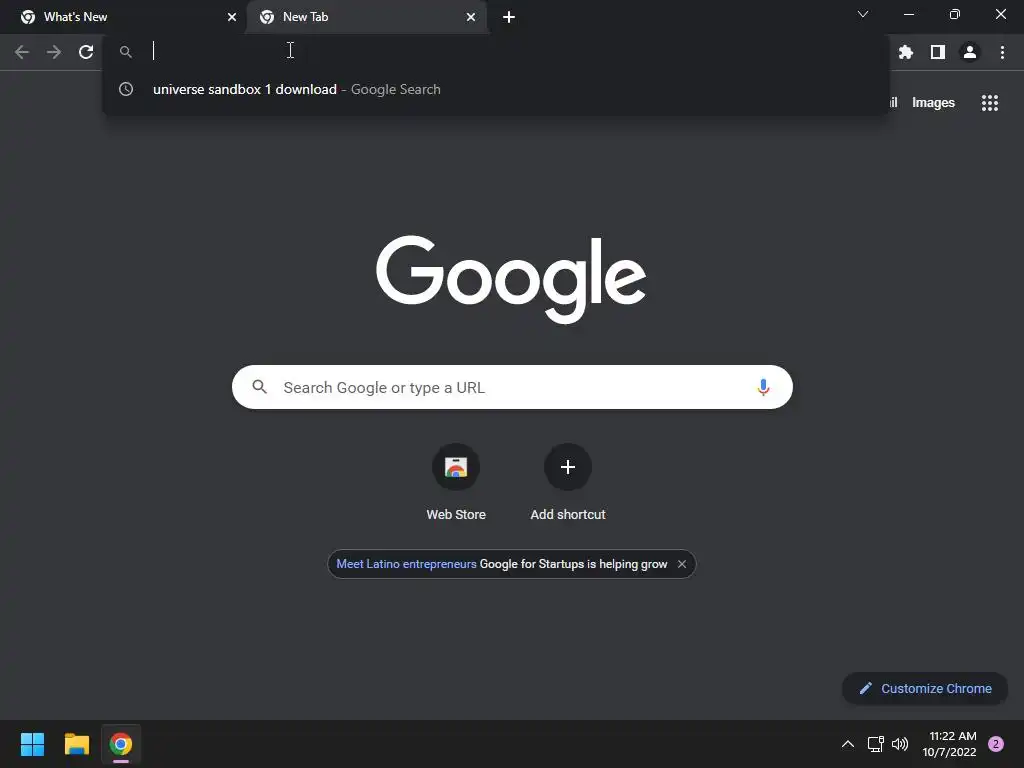Toggle the side panel button

[938, 52]
